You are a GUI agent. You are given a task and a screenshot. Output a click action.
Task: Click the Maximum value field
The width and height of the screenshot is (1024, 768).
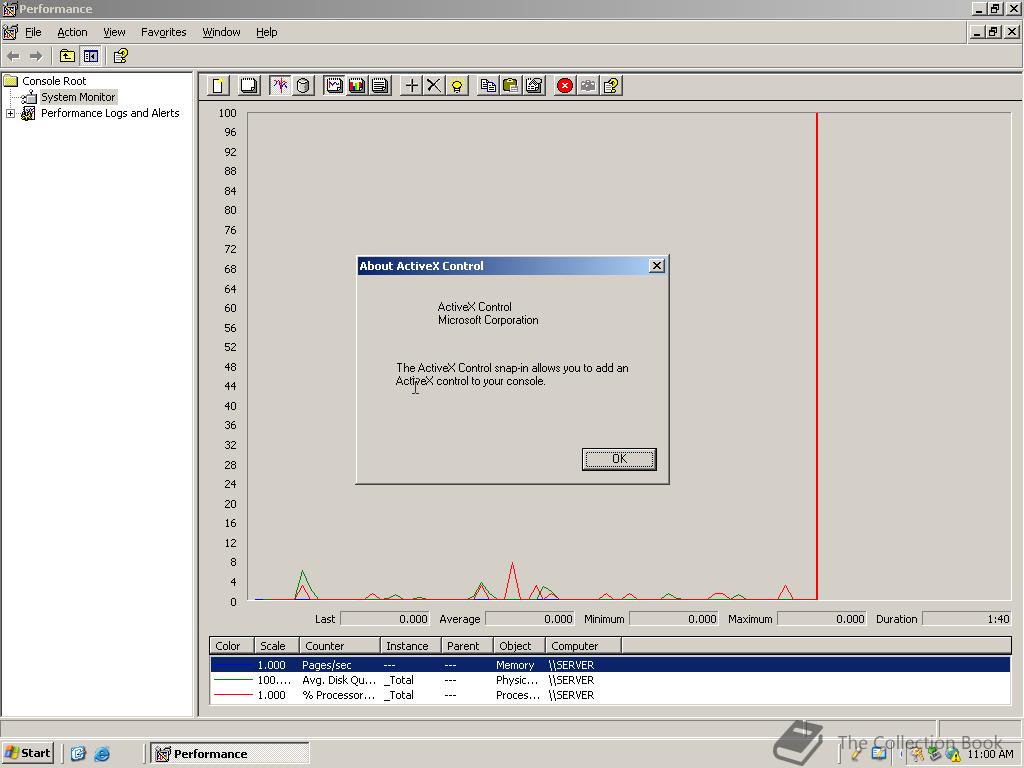(x=822, y=619)
